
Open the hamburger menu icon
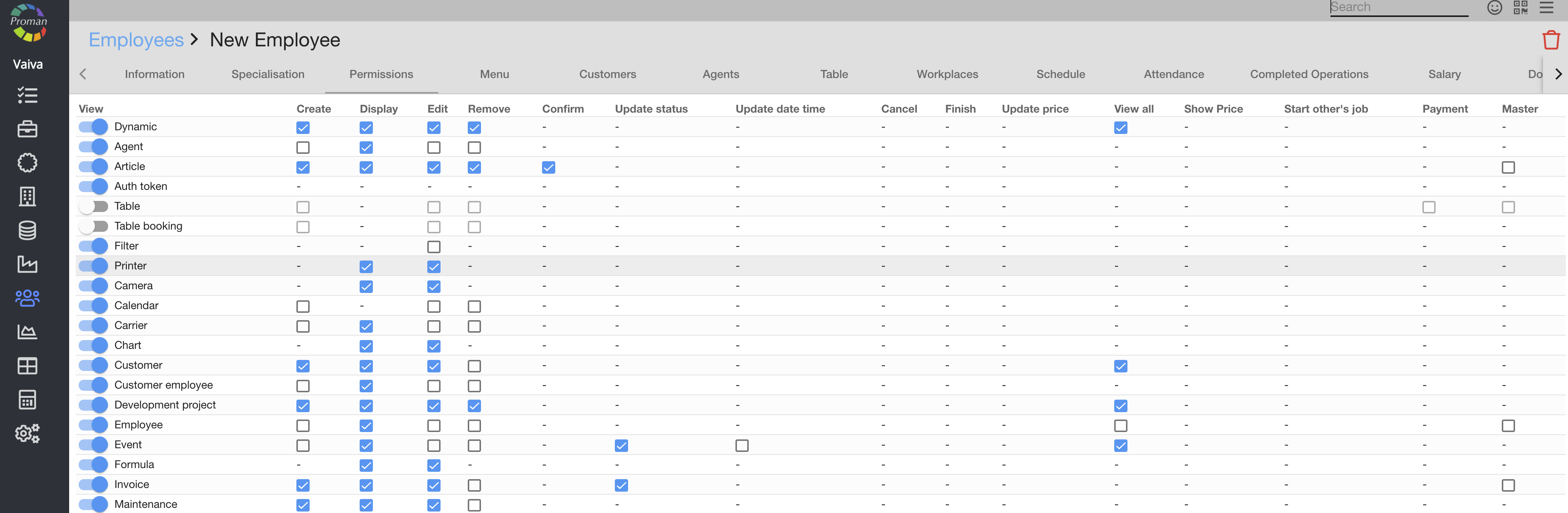click(x=1546, y=8)
